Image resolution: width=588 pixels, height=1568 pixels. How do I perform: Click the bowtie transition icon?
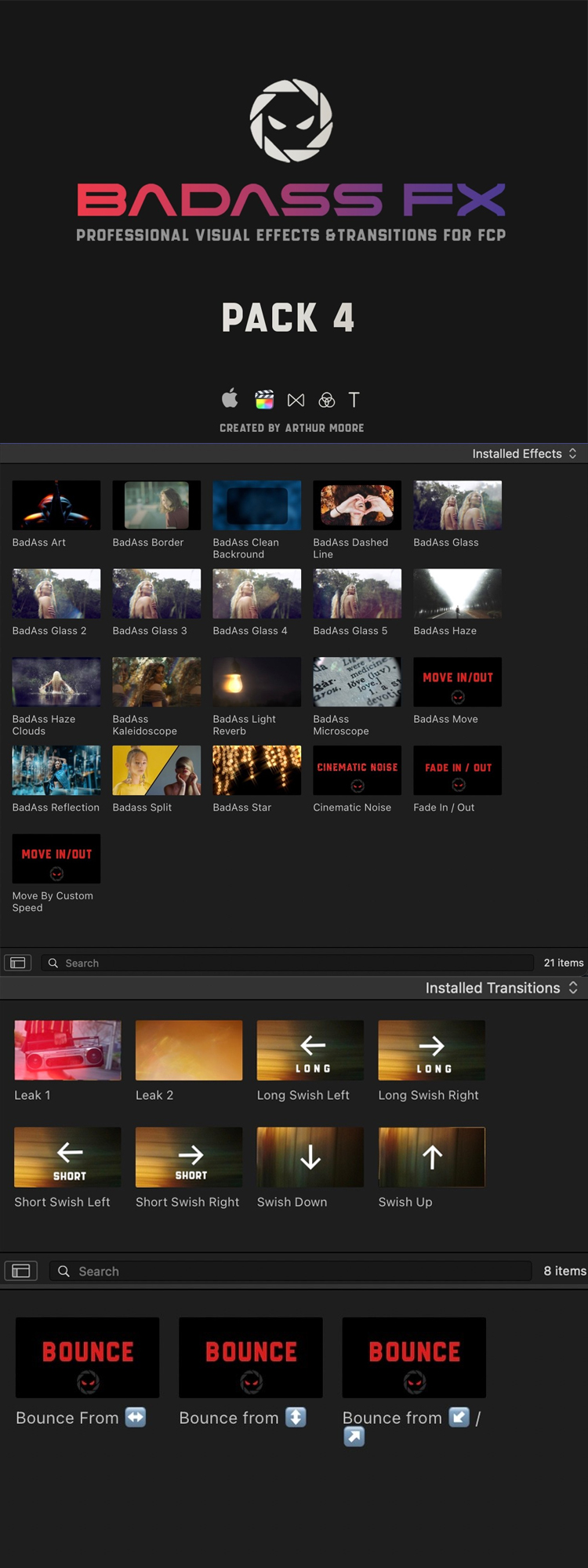coord(296,401)
